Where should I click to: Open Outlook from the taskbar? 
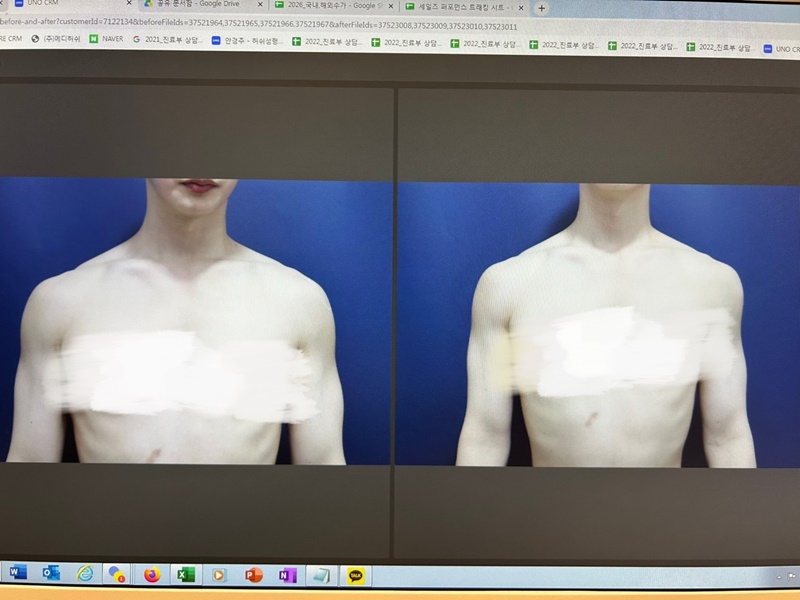coord(51,573)
